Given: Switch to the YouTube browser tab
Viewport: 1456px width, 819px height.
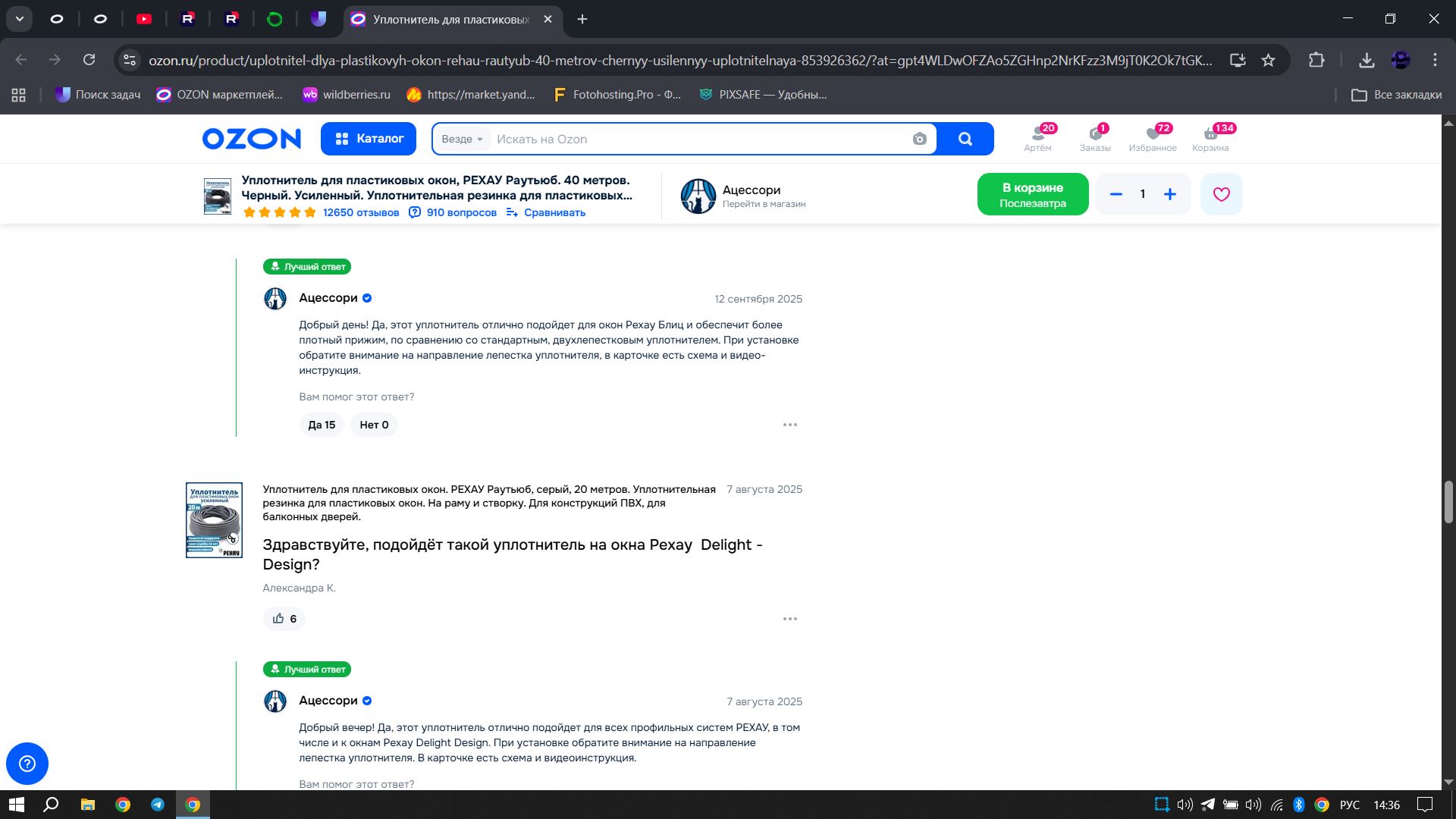Looking at the screenshot, I should [x=144, y=19].
